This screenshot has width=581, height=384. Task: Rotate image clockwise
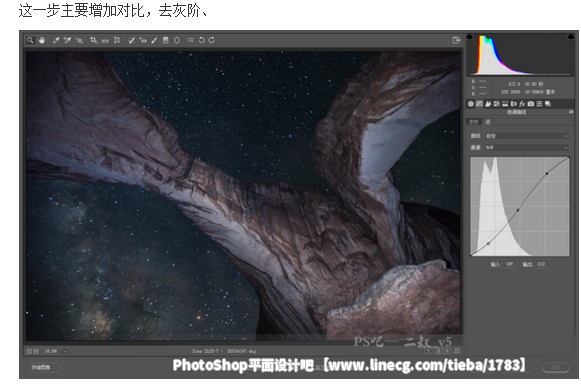point(212,40)
